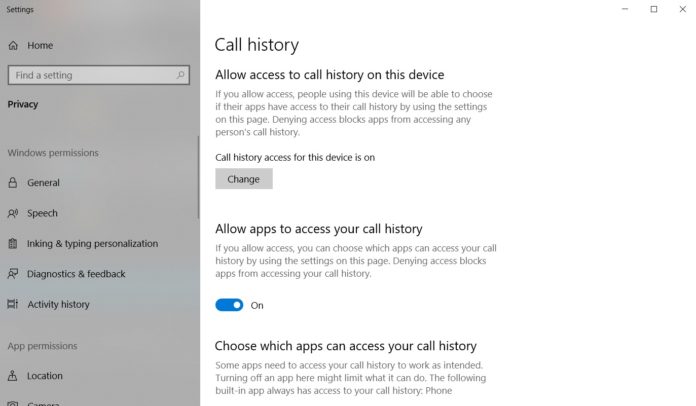The width and height of the screenshot is (696, 406).
Task: Click the Home icon in sidebar
Action: (x=13, y=45)
